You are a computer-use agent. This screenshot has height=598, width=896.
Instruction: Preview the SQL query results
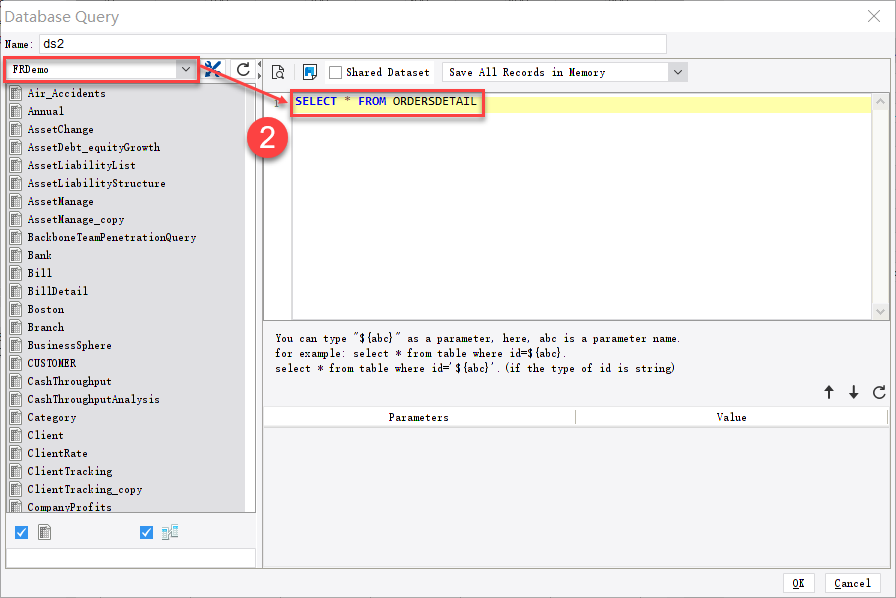[278, 71]
